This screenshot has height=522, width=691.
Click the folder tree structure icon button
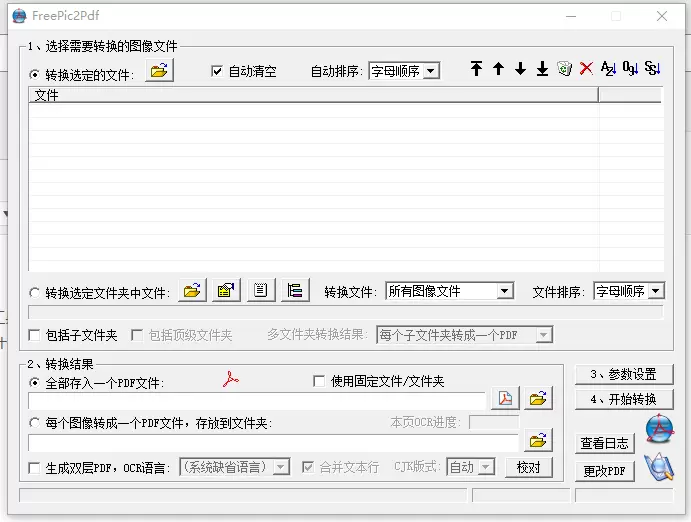(x=295, y=291)
